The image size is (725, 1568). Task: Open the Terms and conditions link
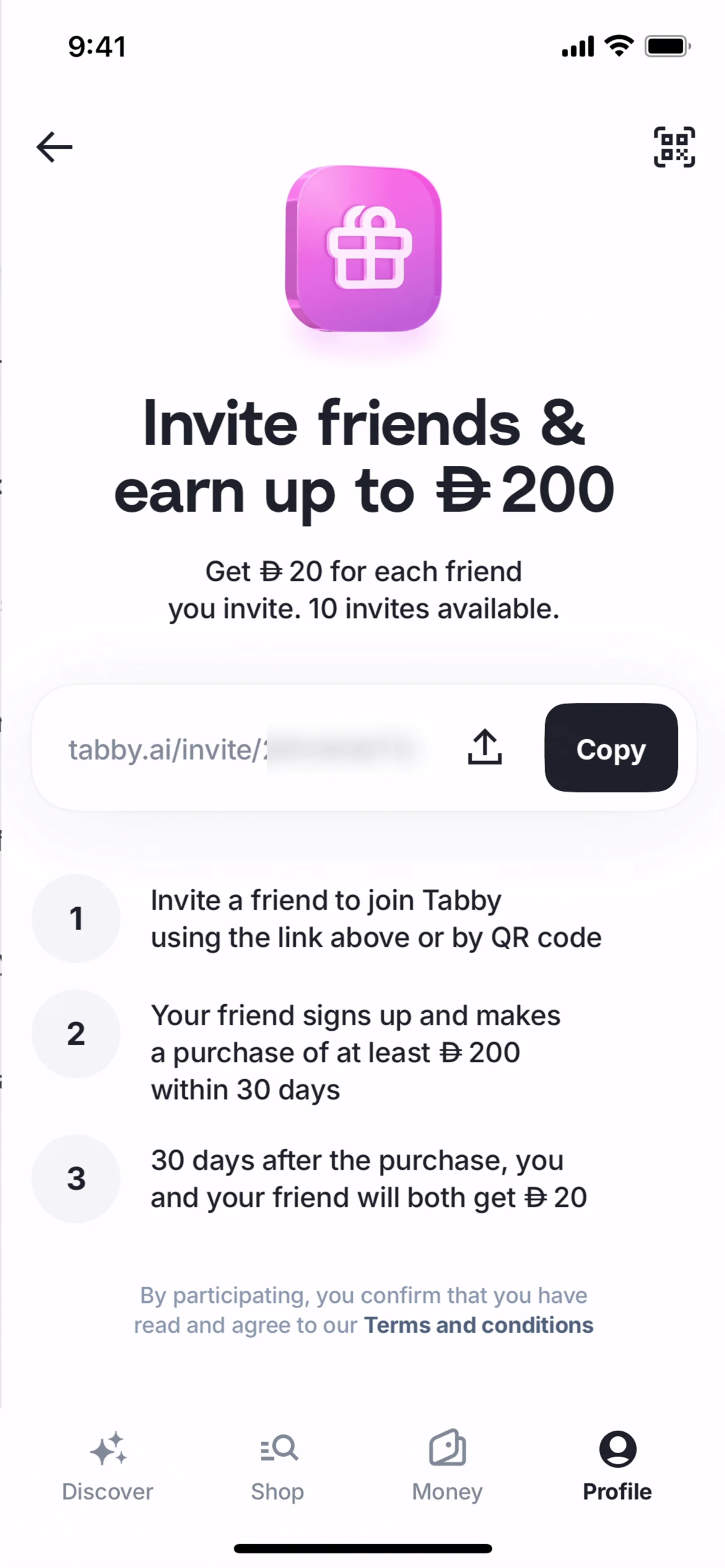[x=478, y=1325]
